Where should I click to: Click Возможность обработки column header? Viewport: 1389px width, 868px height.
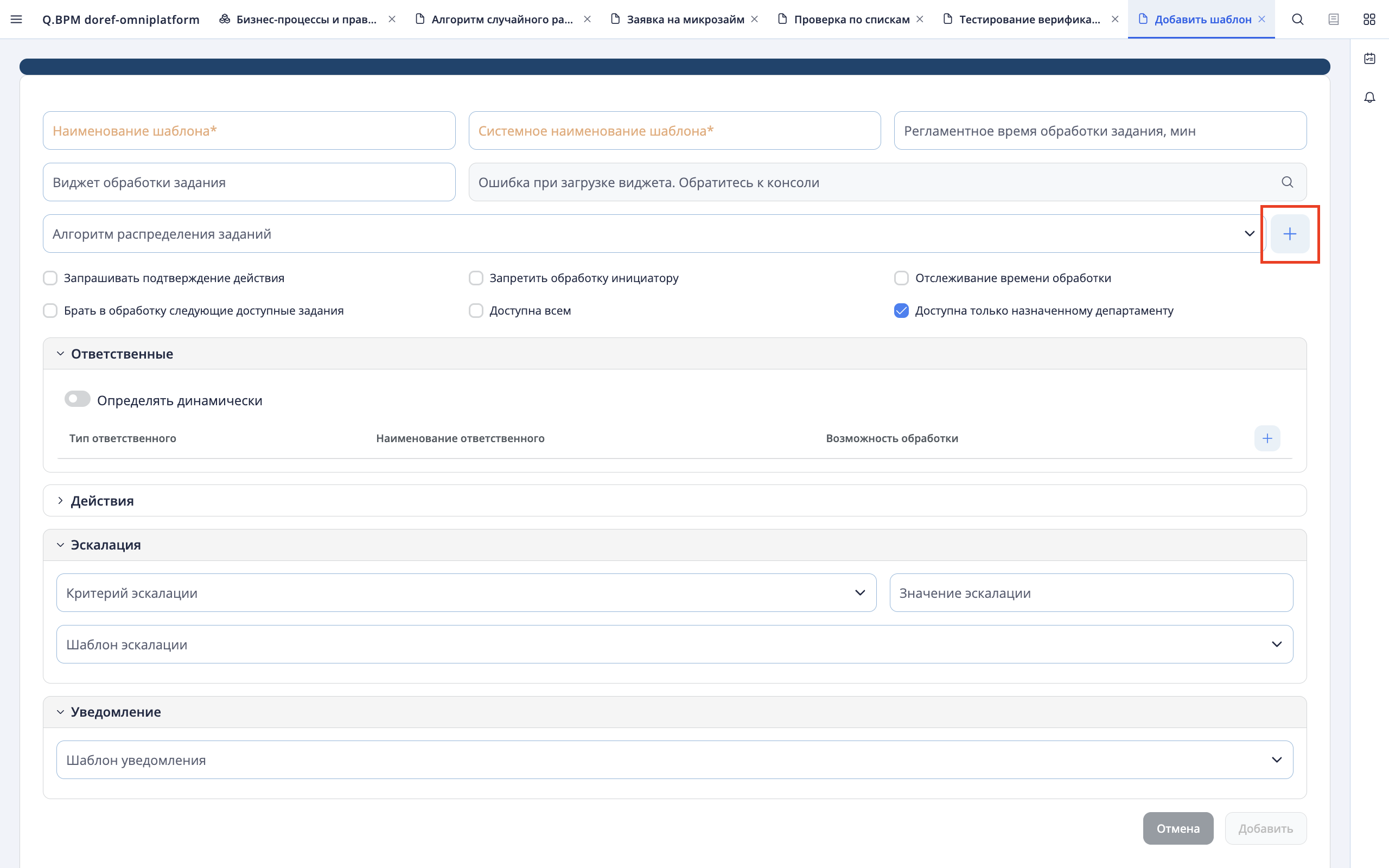tap(892, 438)
